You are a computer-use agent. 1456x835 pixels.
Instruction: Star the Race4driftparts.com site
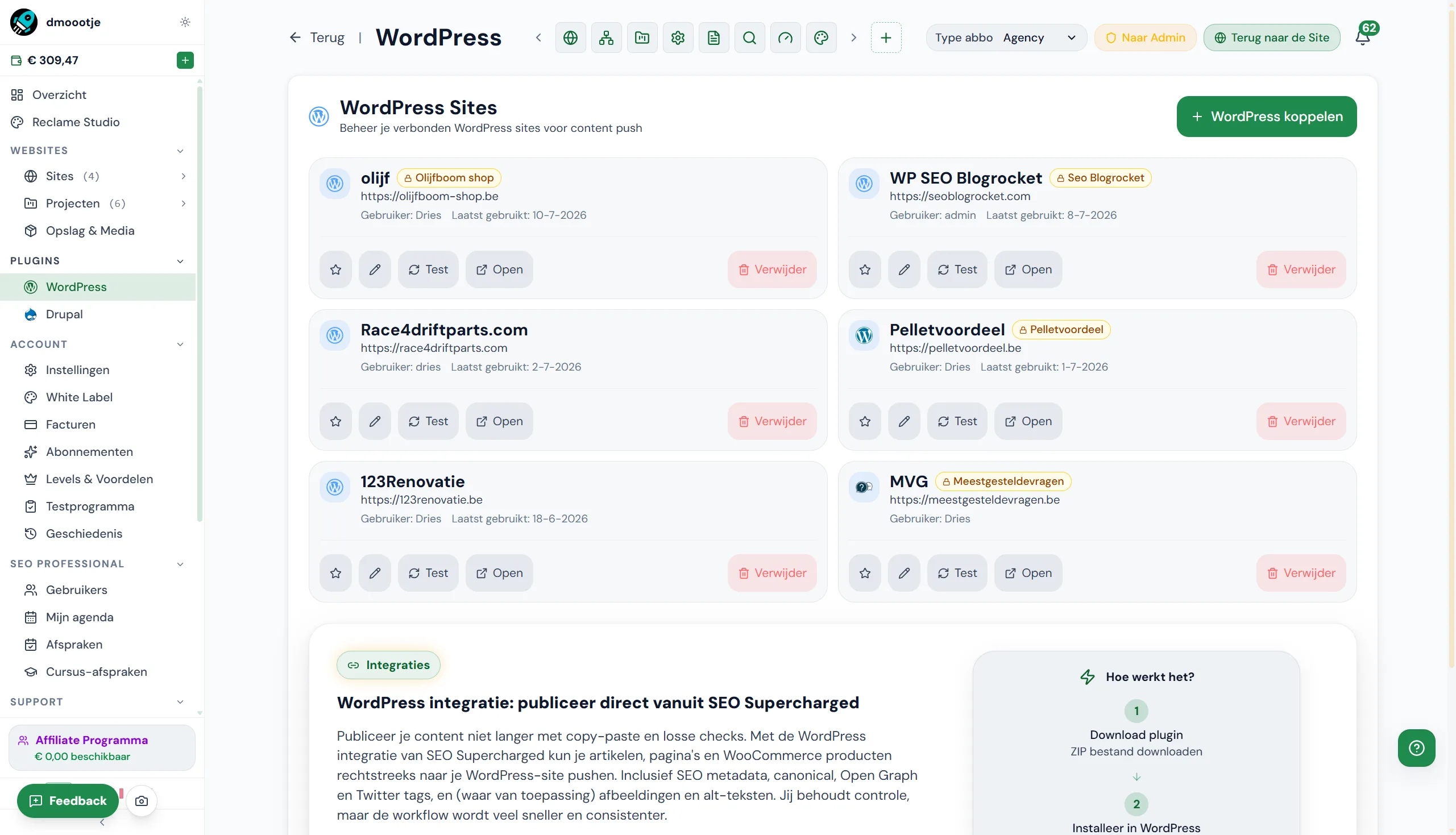click(335, 422)
